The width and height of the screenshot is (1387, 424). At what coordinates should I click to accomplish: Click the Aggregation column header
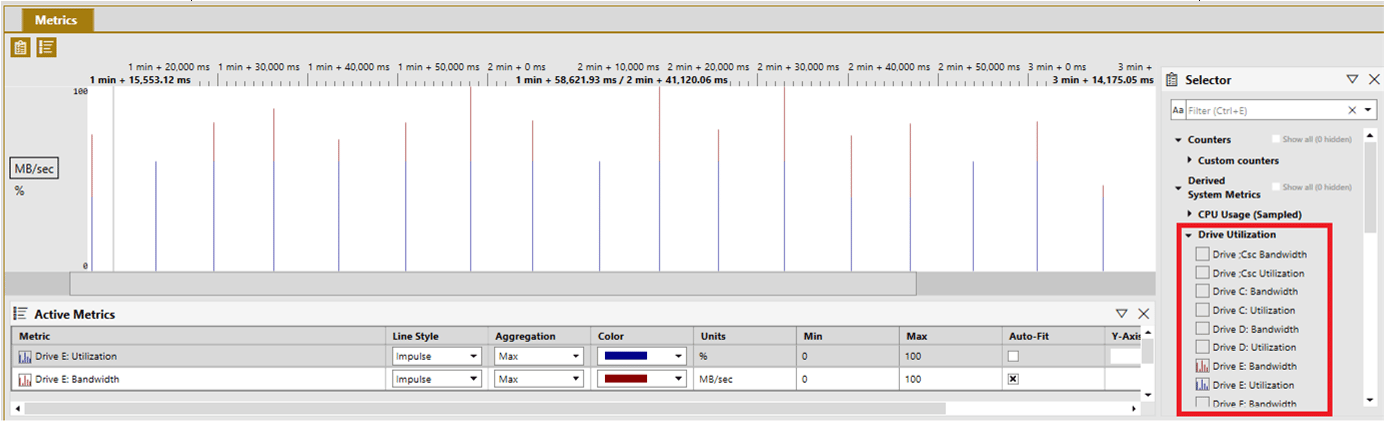[x=539, y=336]
